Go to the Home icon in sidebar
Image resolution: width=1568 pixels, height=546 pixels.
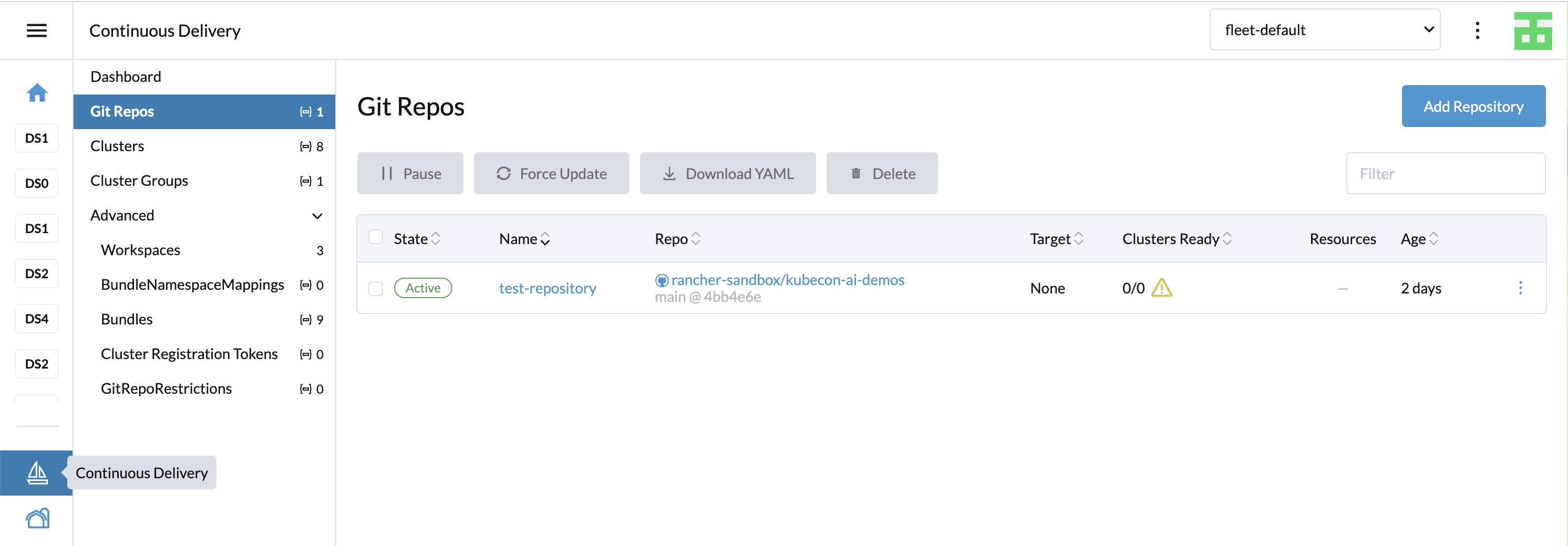pyautogui.click(x=37, y=92)
